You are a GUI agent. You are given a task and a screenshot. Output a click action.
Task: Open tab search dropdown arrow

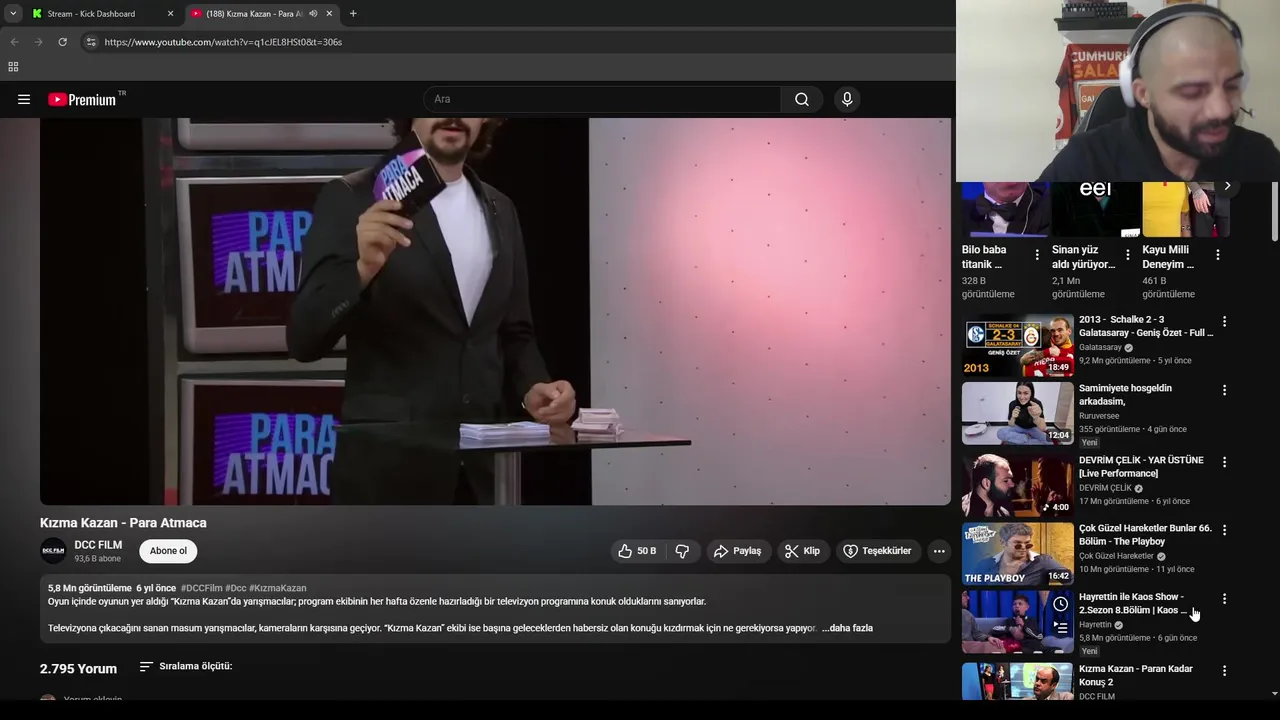13,14
